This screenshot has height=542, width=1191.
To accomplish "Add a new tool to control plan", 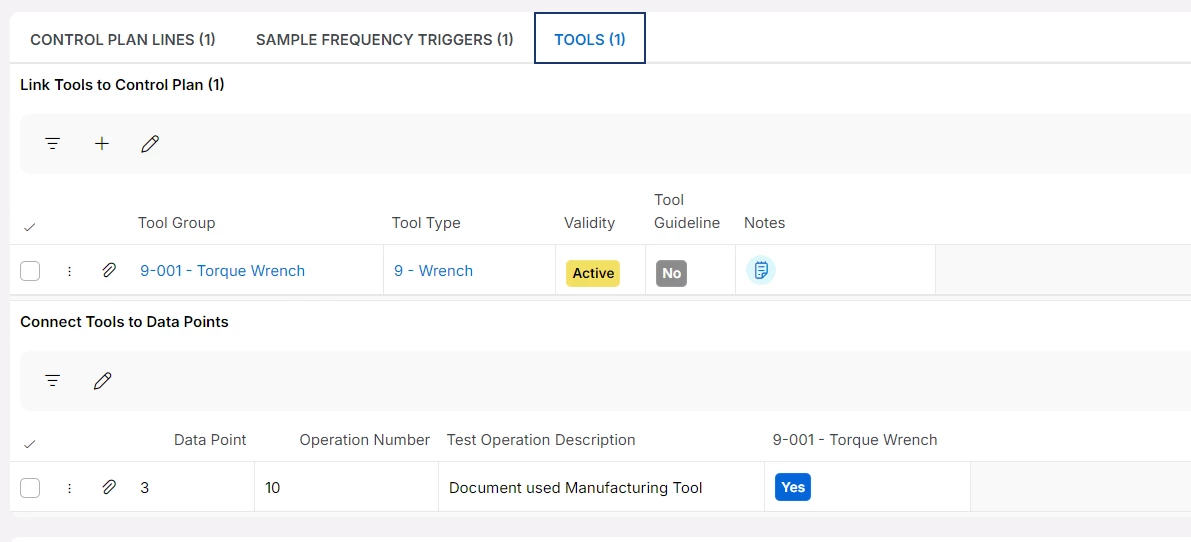I will pyautogui.click(x=102, y=144).
